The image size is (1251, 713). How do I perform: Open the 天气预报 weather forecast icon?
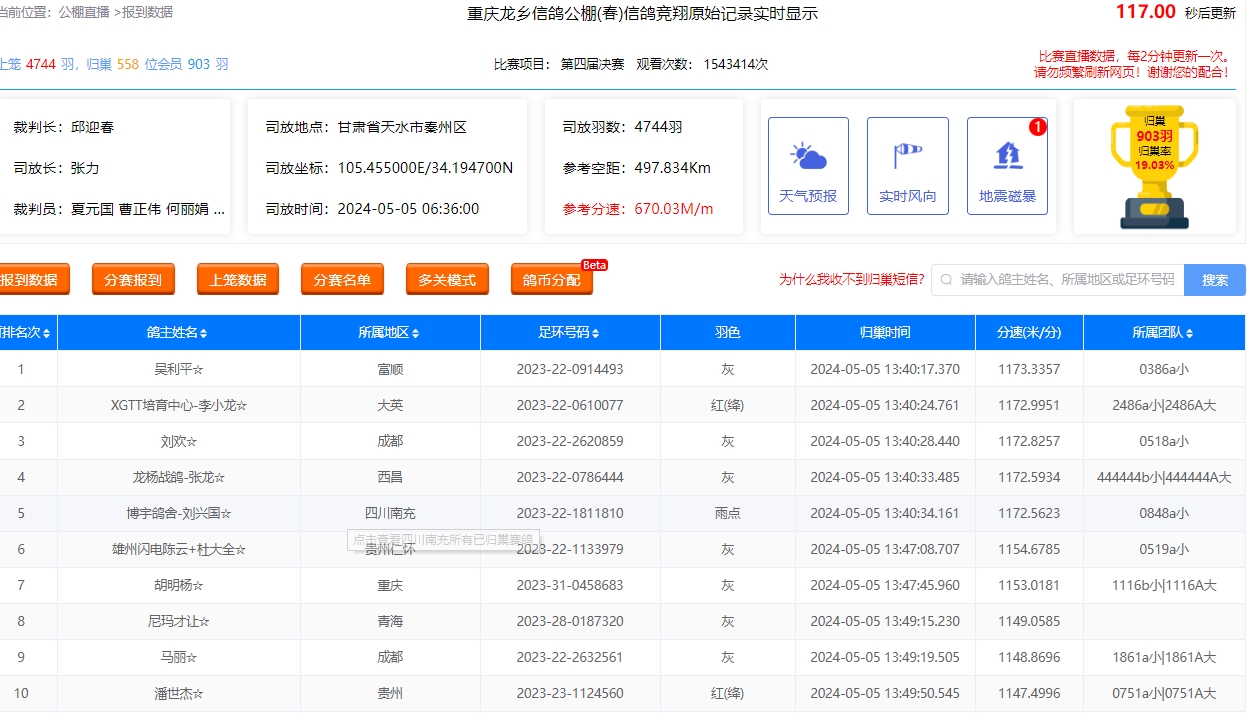808,166
